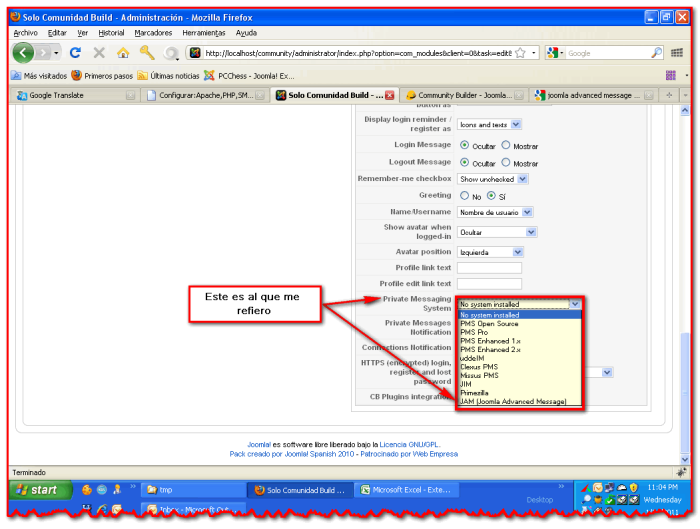Screen dimensions: 700x529
Task: Follow the Joomla! footer link
Action: 259,445
